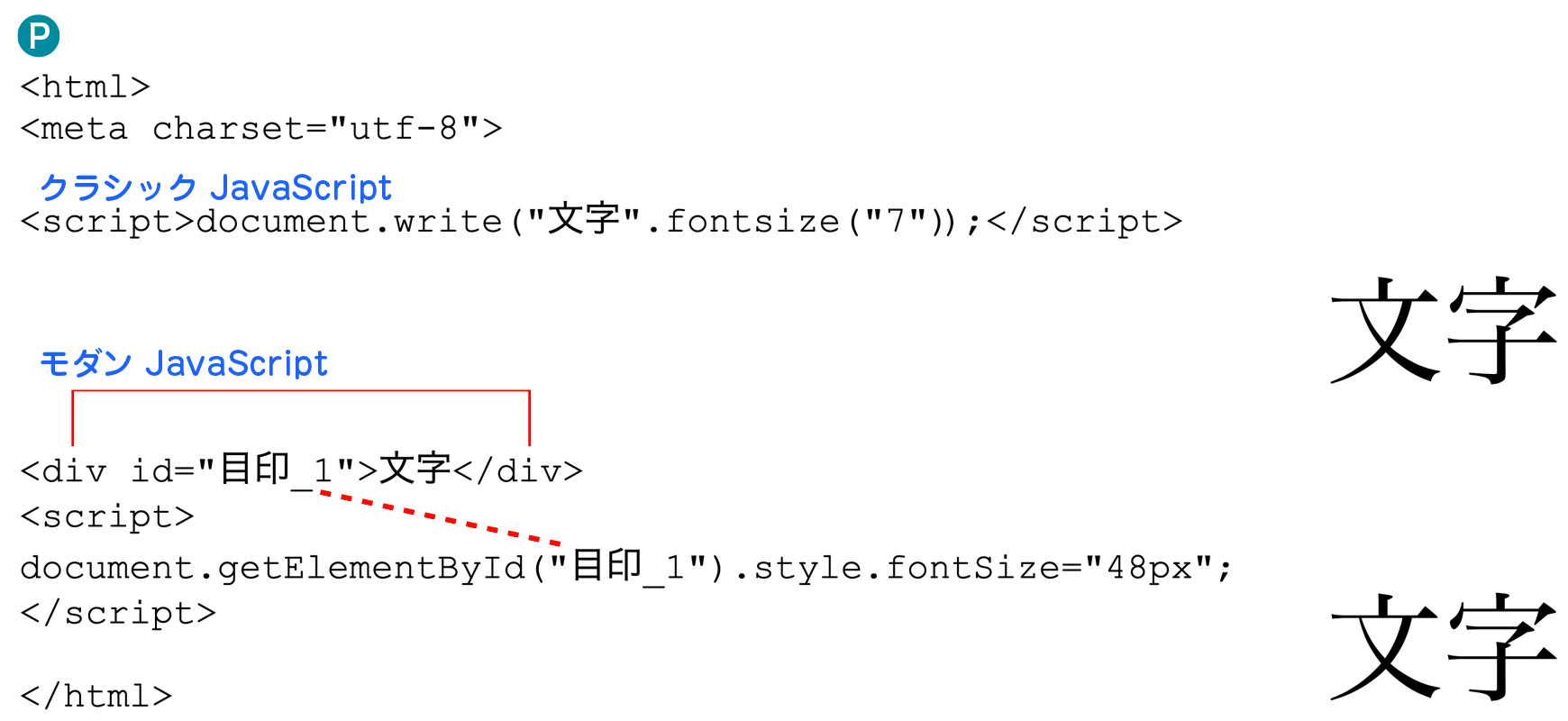The width and height of the screenshot is (1568, 721).
Task: Select the モダン JavaScript blue heading
Action: tap(184, 363)
